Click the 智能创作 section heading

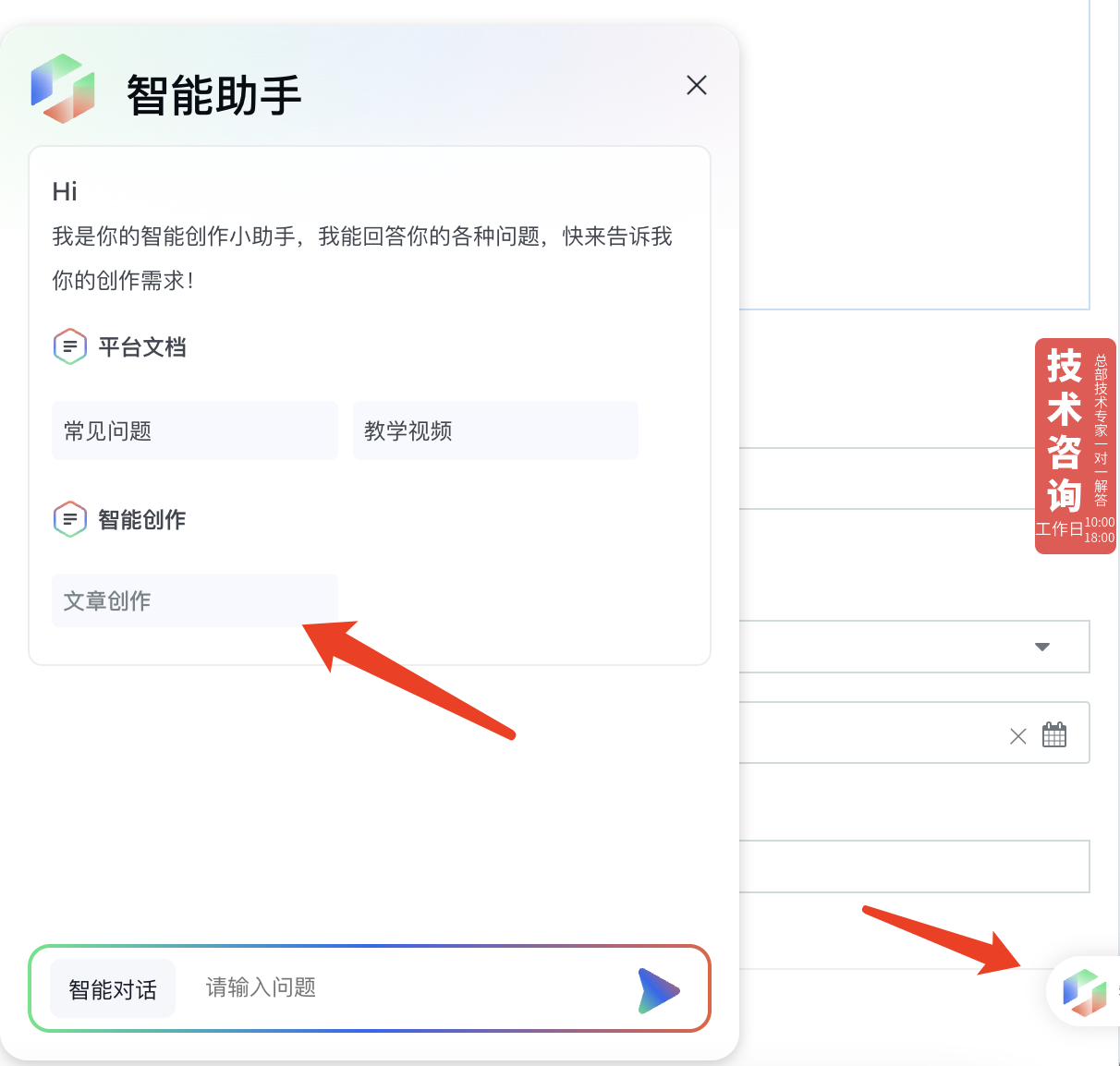click(142, 519)
